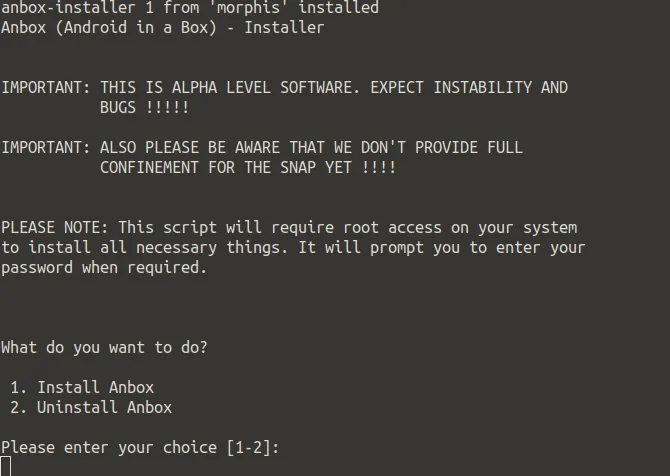
Task: Click the "BUGS !!!!!" text
Action: 144,107
